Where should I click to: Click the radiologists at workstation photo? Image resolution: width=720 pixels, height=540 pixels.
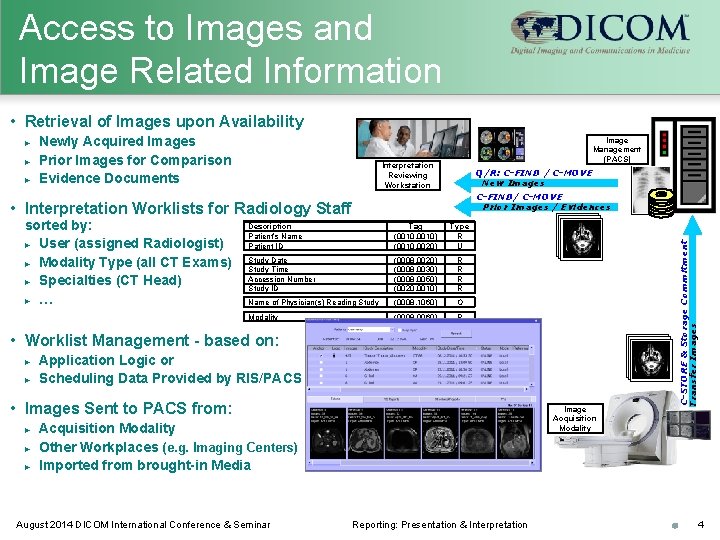coord(413,138)
